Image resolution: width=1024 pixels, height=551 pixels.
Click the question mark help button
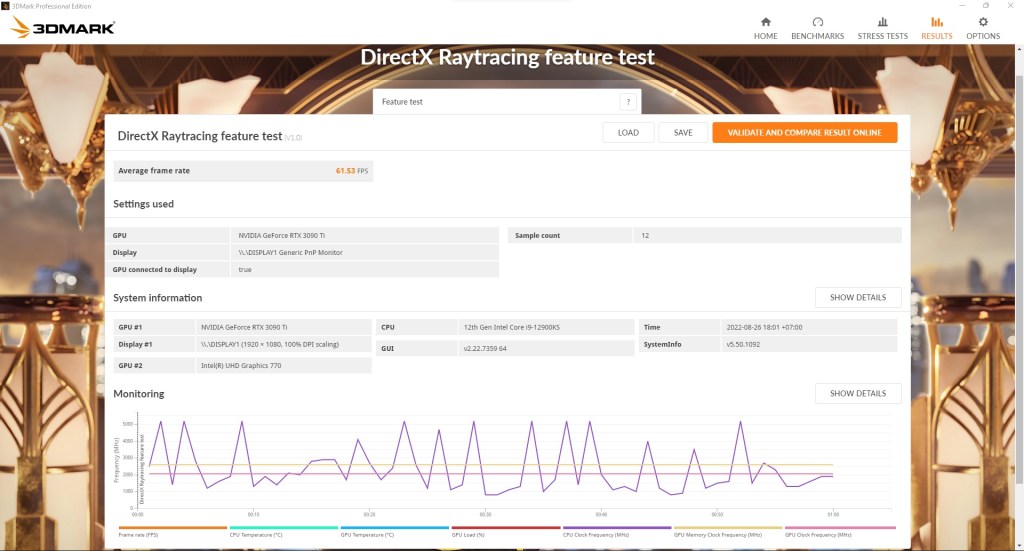[628, 102]
